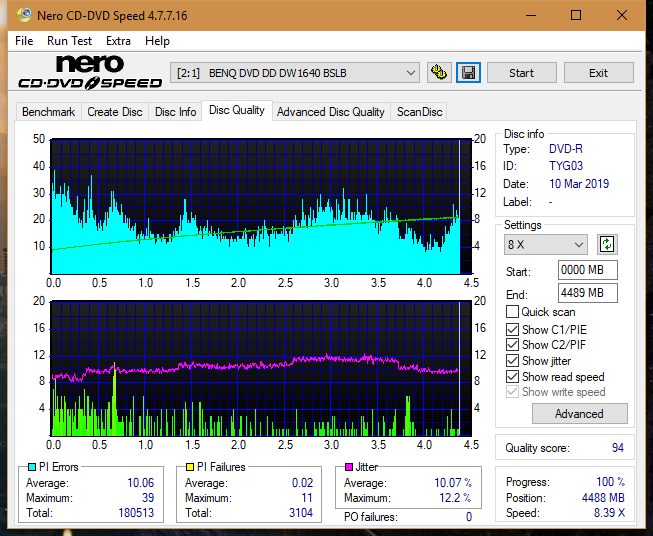Maximize the Nero window
Screen dimensions: 653x536
tap(576, 15)
